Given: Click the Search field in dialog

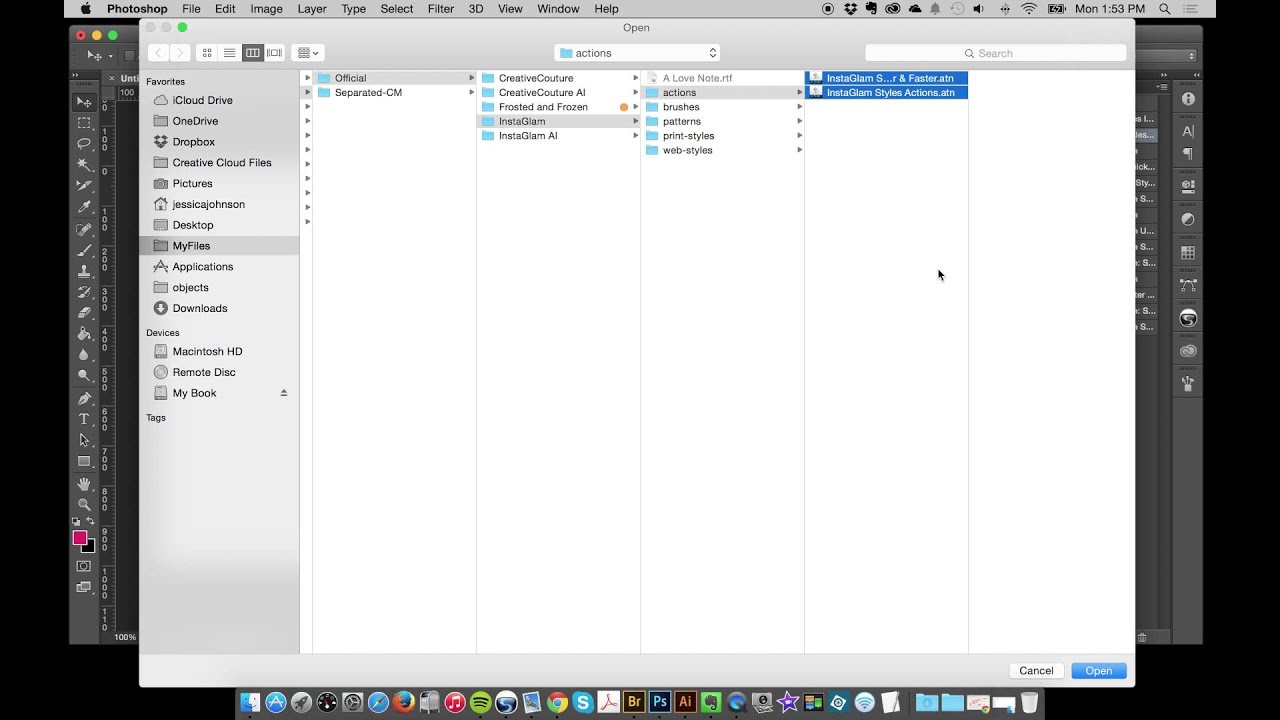Looking at the screenshot, I should click(x=996, y=53).
